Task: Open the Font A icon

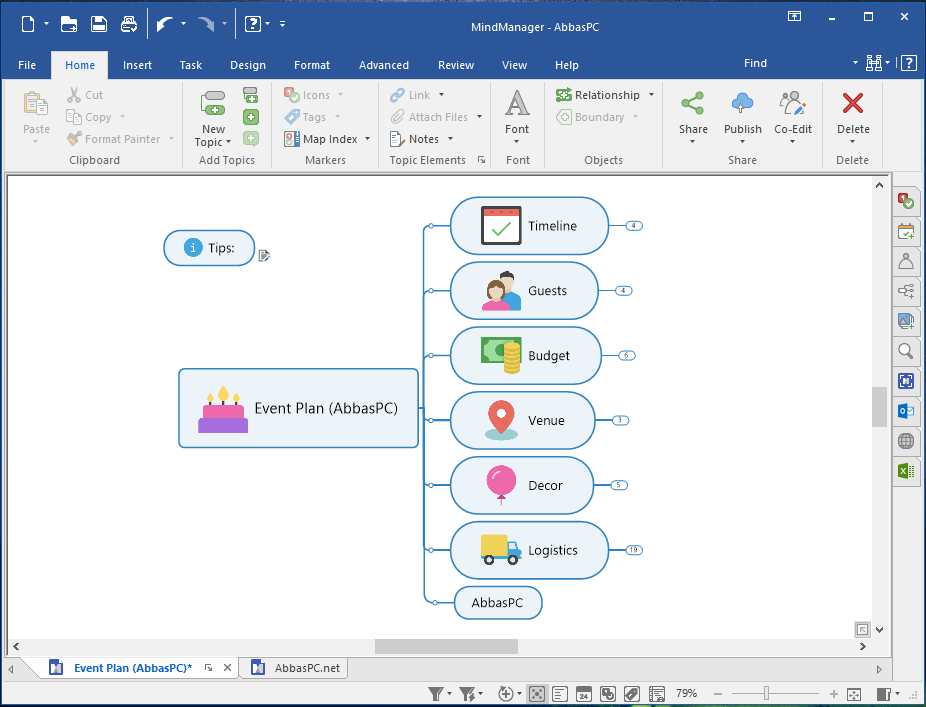Action: pos(517,103)
